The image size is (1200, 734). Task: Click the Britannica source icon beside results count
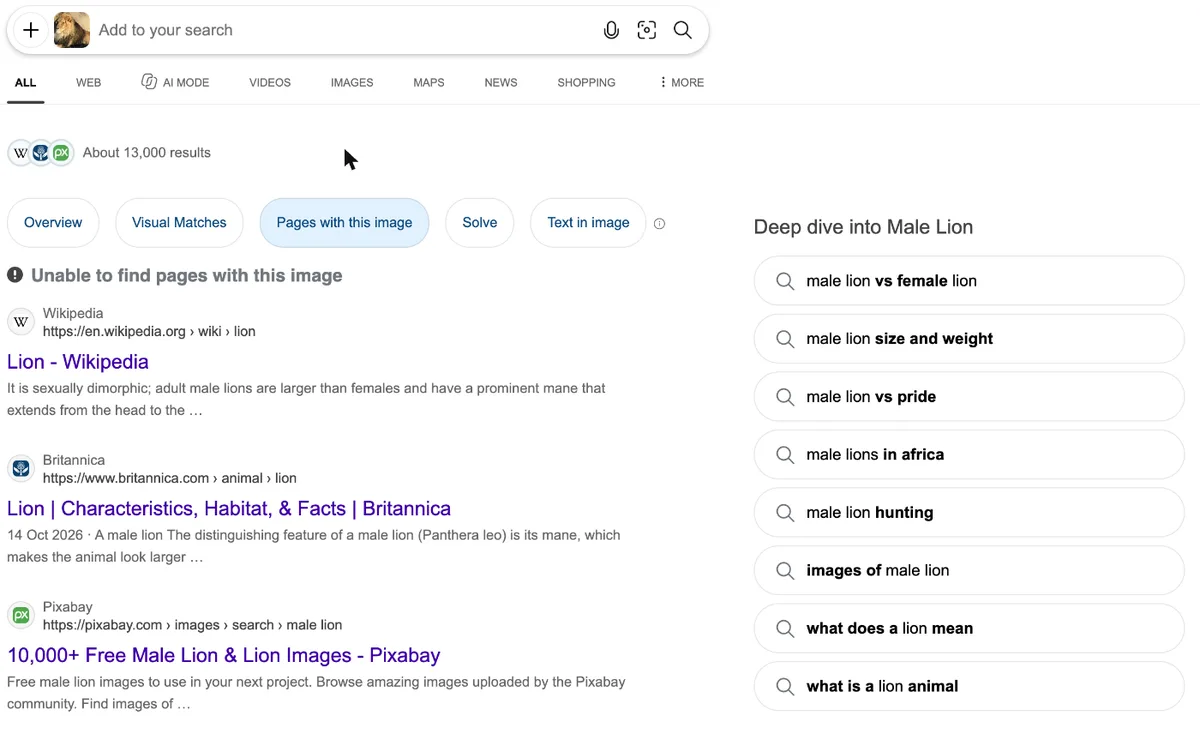[41, 153]
